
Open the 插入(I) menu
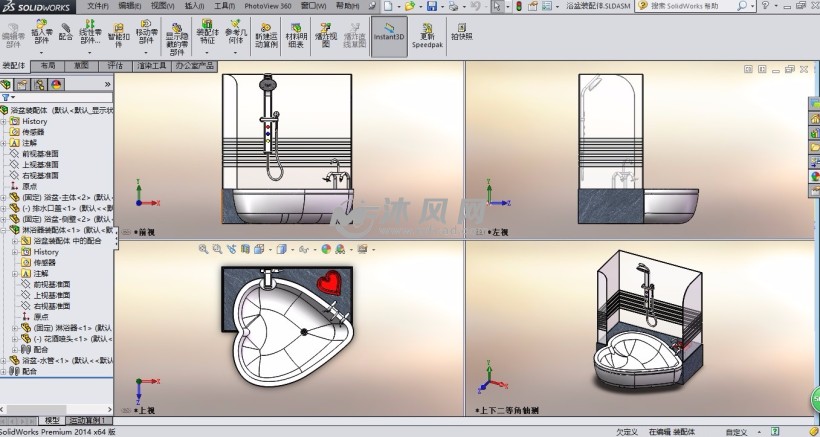(194, 6)
